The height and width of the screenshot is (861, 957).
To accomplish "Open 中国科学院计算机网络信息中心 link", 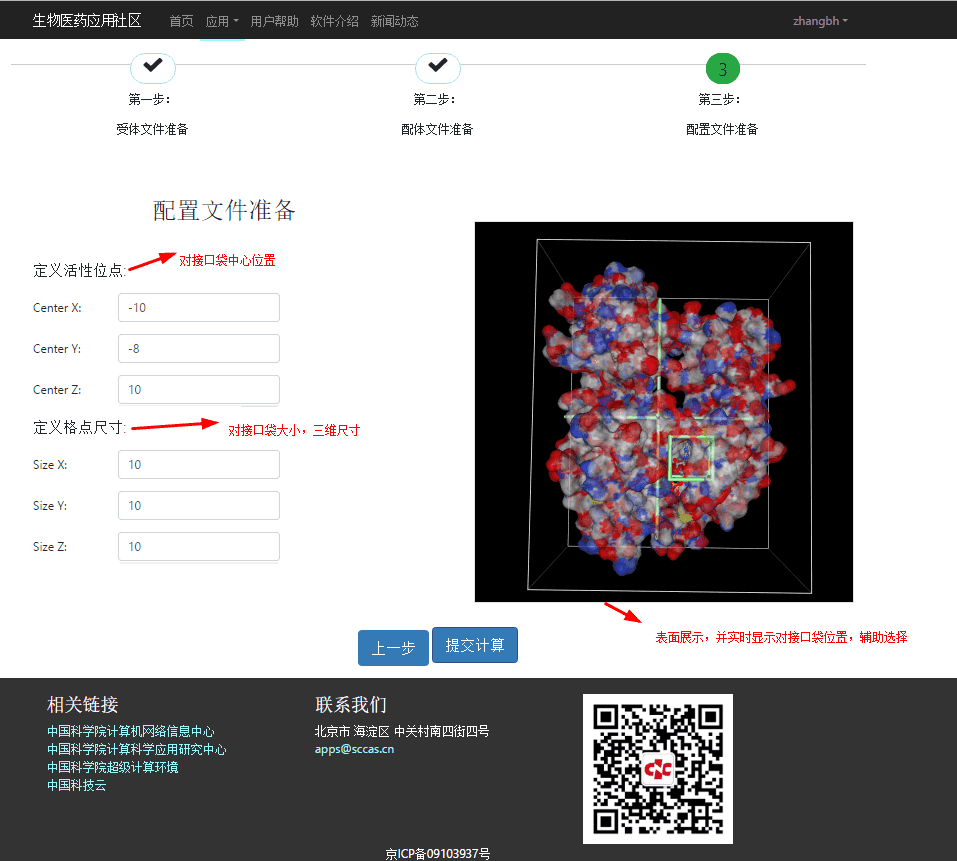I will tap(131, 731).
